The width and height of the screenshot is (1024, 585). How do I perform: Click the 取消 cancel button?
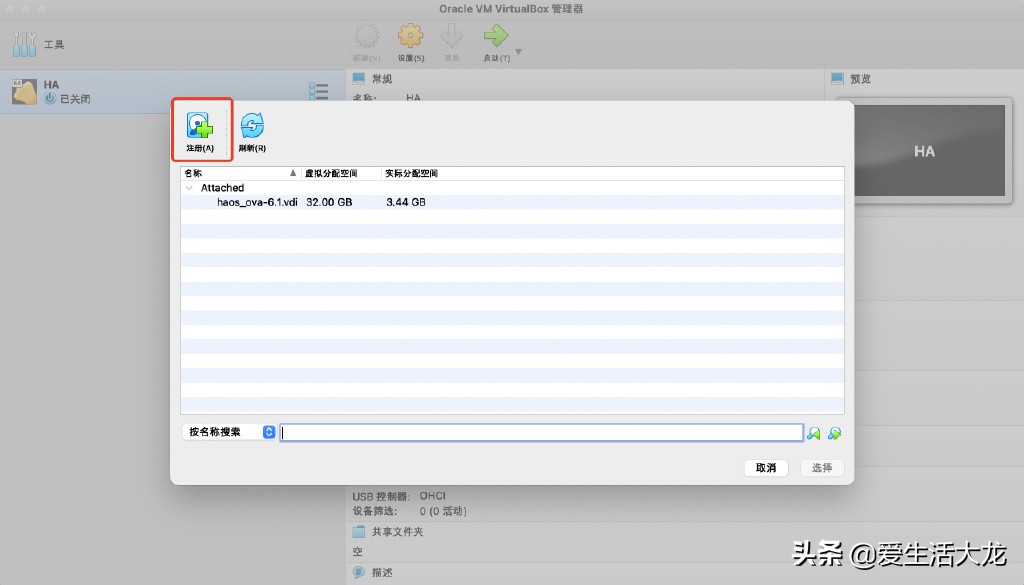(765, 467)
